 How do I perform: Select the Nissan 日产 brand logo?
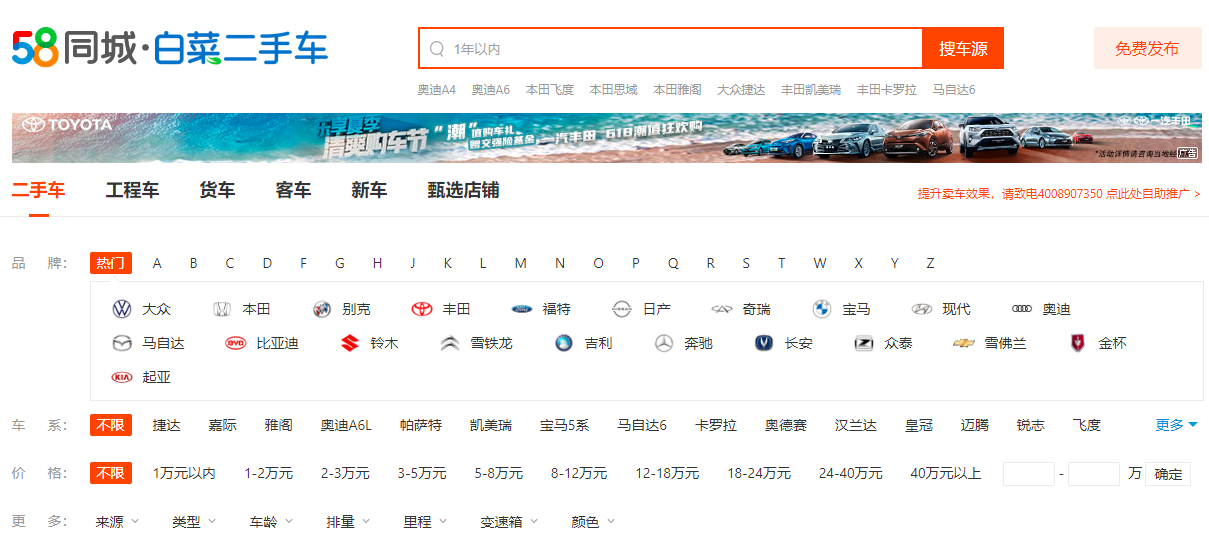(x=622, y=309)
